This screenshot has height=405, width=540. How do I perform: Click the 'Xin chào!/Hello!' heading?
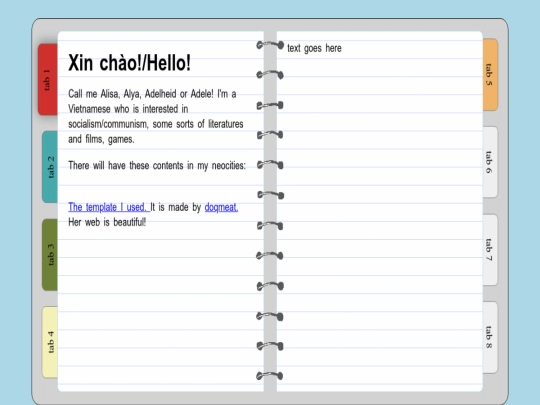coord(129,63)
